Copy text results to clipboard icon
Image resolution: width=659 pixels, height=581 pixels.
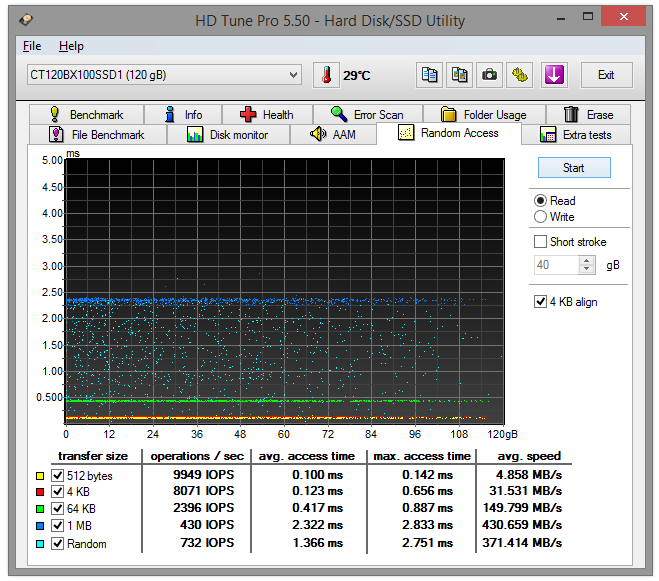[x=429, y=75]
